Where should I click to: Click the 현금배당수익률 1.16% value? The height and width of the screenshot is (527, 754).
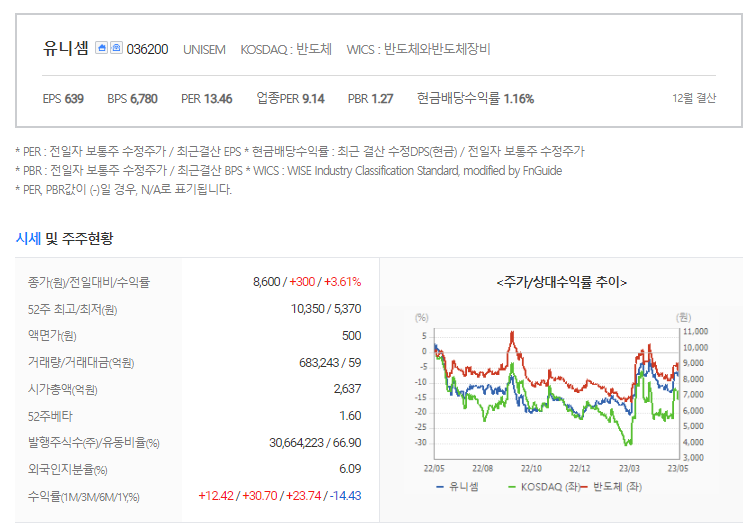coord(475,98)
